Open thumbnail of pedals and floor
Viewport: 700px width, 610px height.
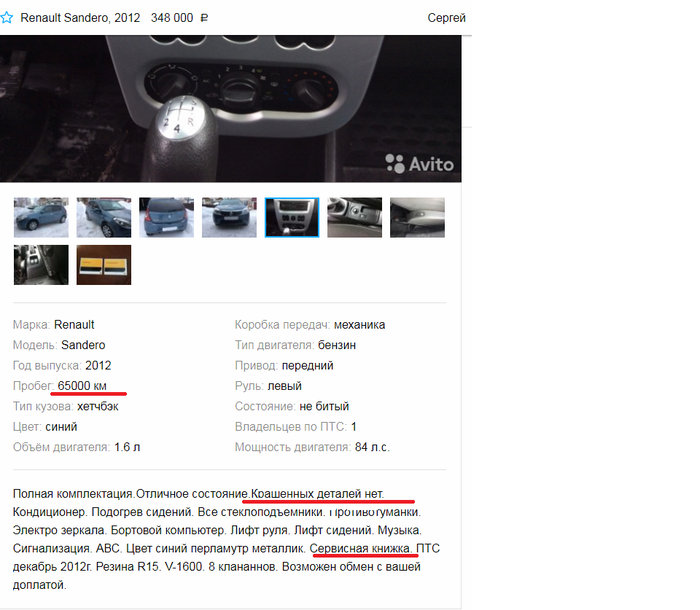[41, 265]
